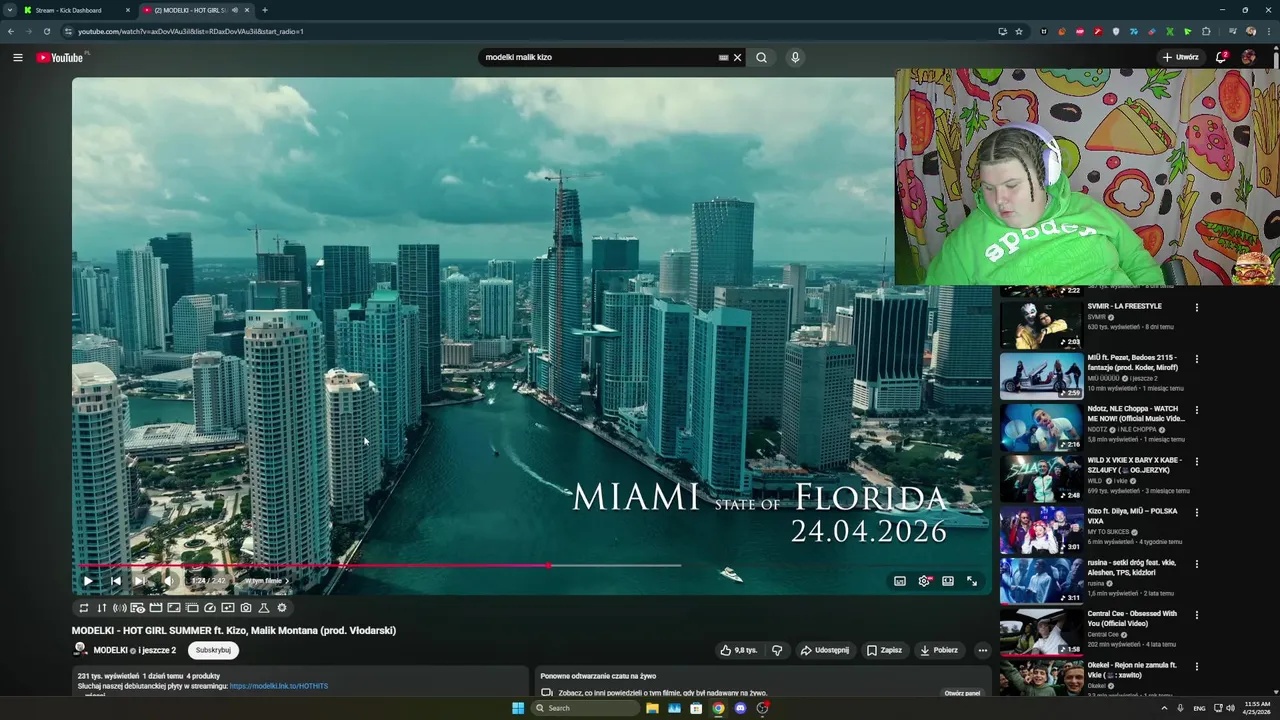The image size is (1280, 720).
Task: Open the on-screen keyboard icon in search box
Action: click(723, 57)
